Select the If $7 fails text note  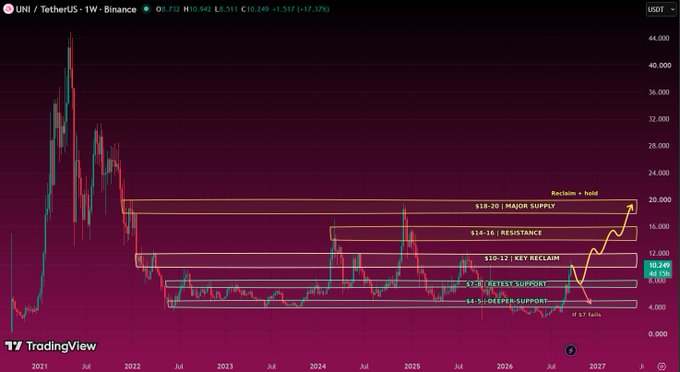(586, 315)
